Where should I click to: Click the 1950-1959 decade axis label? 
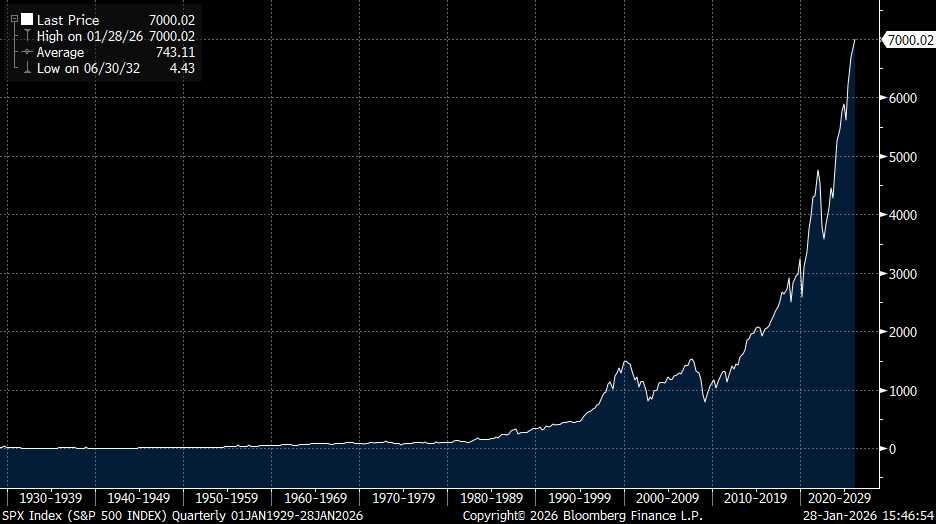[x=226, y=497]
